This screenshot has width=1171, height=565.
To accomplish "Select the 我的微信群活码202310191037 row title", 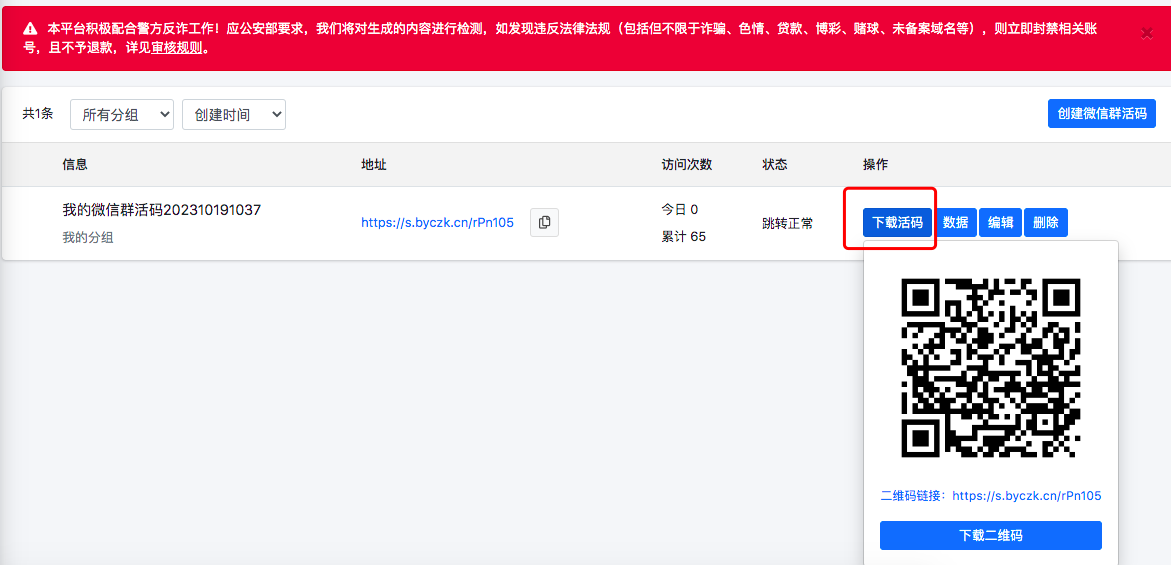I will [x=161, y=210].
